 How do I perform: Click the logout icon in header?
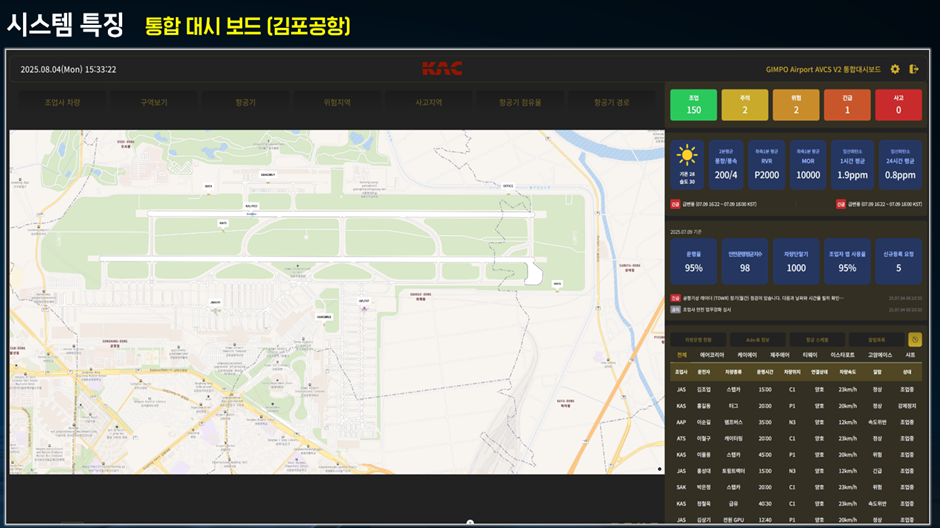913,69
